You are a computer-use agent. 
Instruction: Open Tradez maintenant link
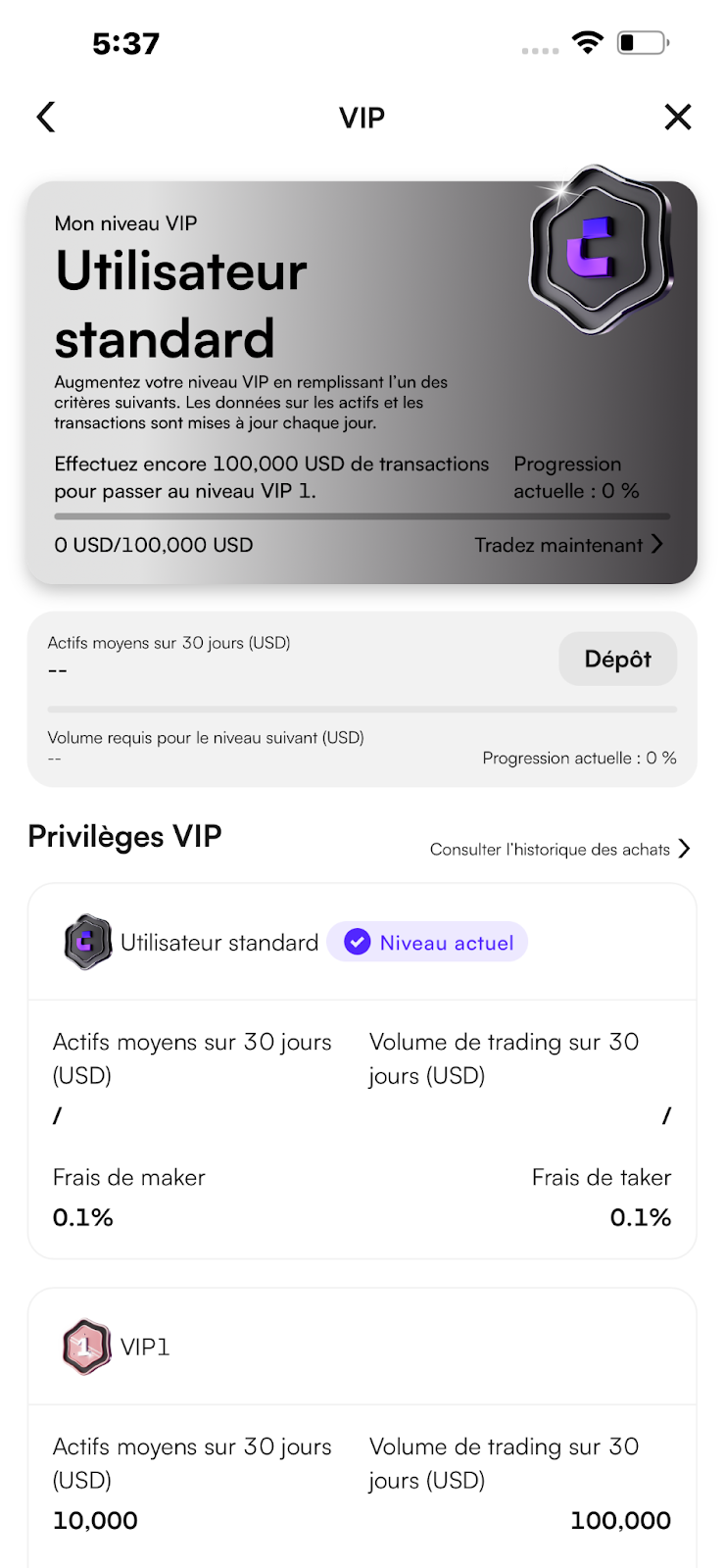[x=558, y=545]
